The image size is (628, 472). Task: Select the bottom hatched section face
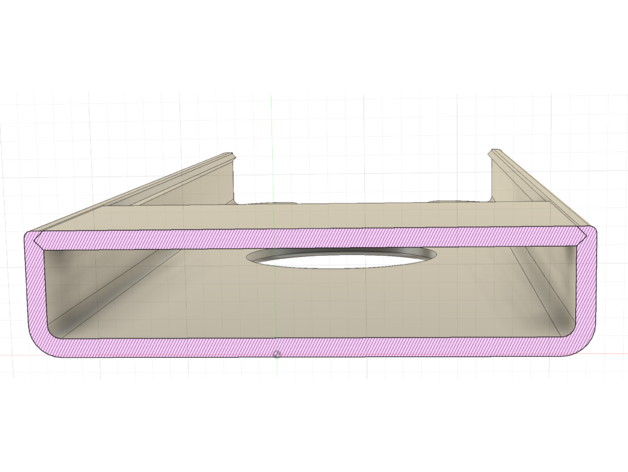point(300,347)
